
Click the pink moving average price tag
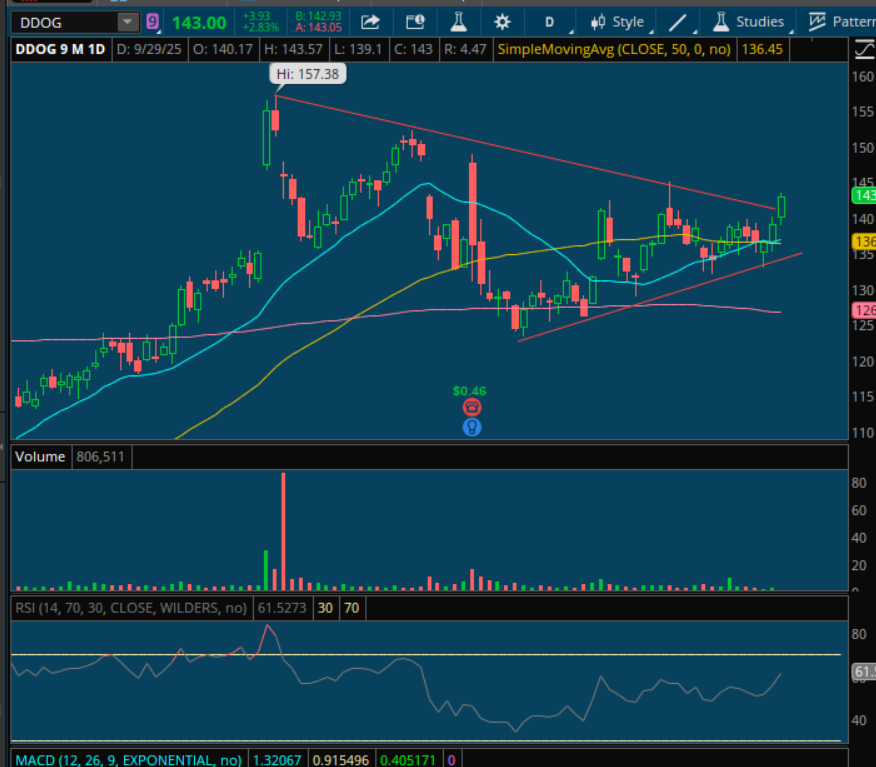point(863,310)
